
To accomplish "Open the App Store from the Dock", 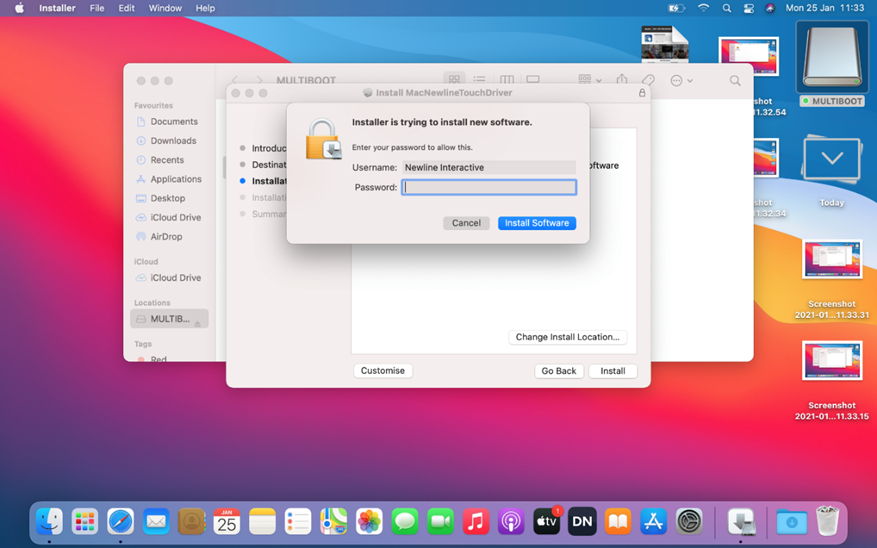I will (x=653, y=521).
